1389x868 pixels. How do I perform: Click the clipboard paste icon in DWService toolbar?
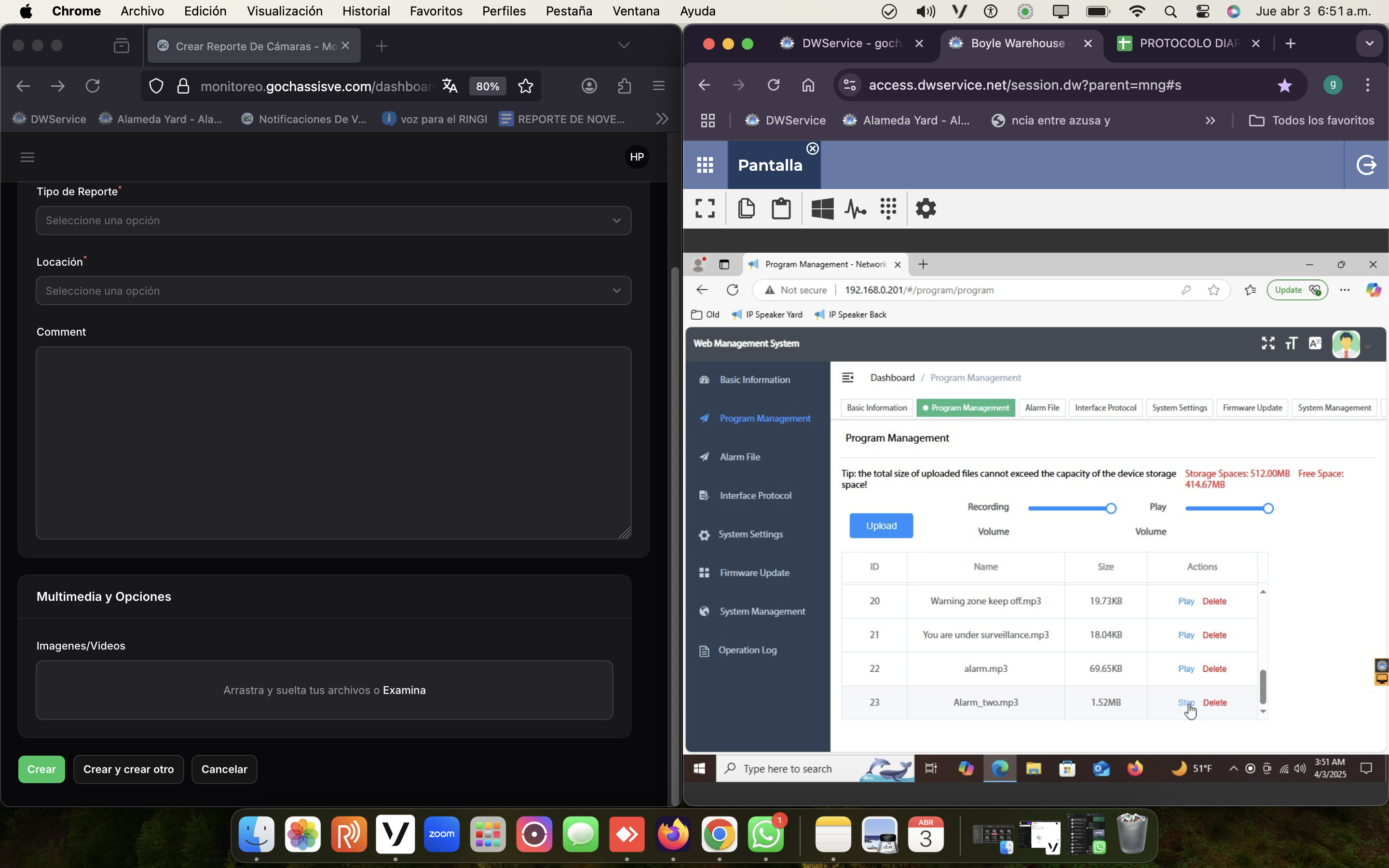tap(781, 208)
